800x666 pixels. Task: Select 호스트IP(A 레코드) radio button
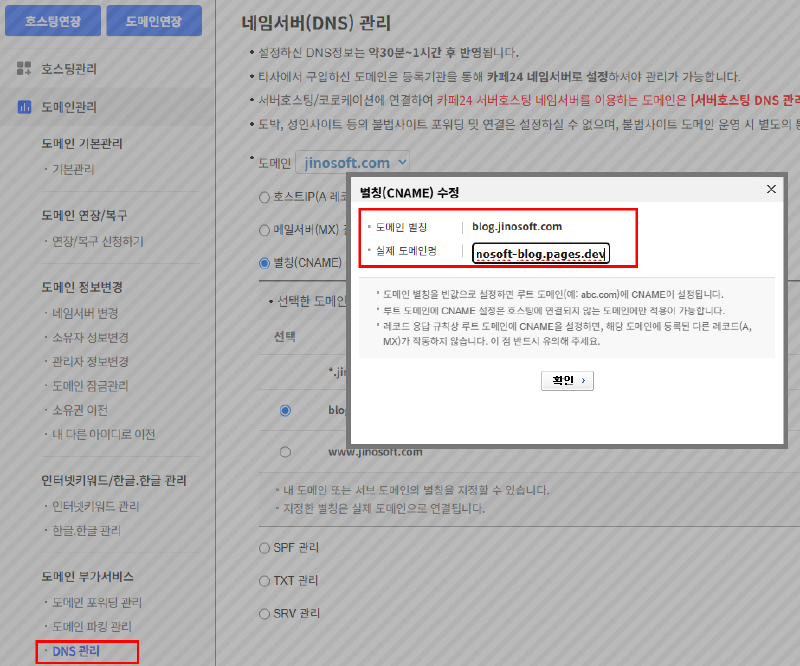[x=264, y=197]
